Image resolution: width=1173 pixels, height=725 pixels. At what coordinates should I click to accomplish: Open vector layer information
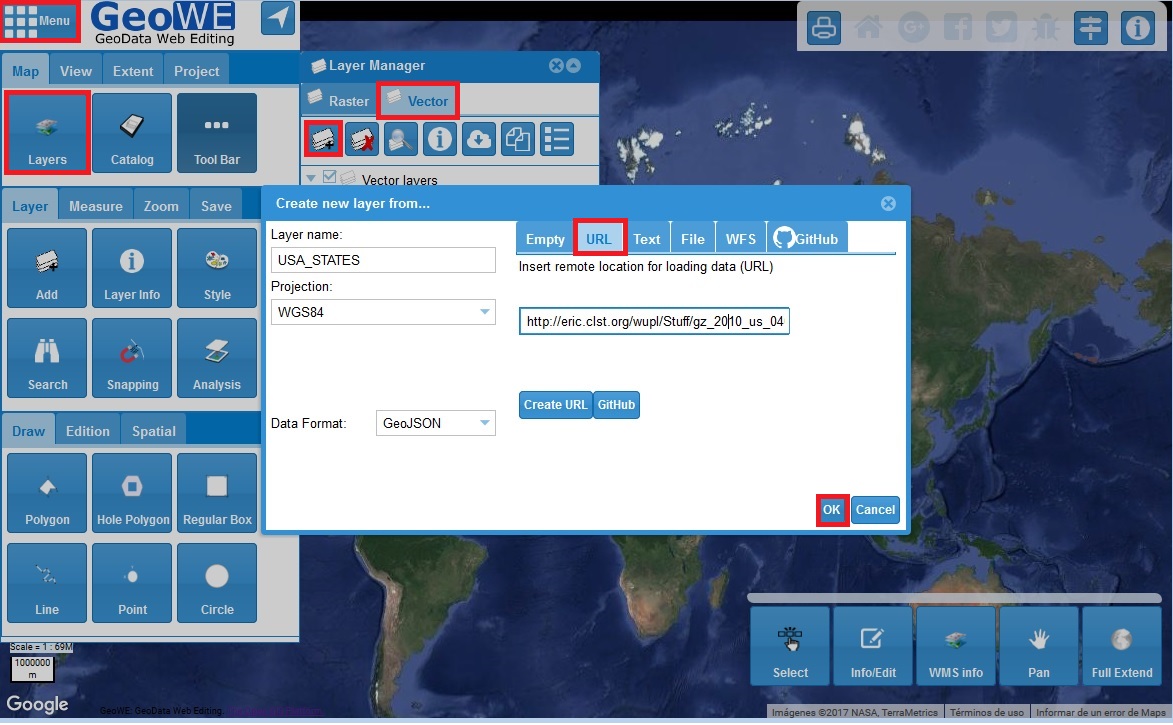(439, 139)
